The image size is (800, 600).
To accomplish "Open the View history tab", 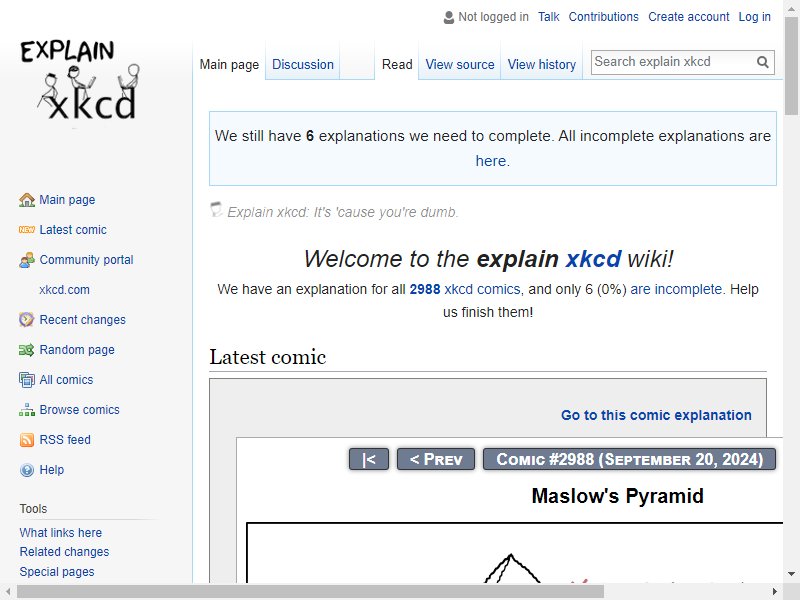I will click(541, 65).
